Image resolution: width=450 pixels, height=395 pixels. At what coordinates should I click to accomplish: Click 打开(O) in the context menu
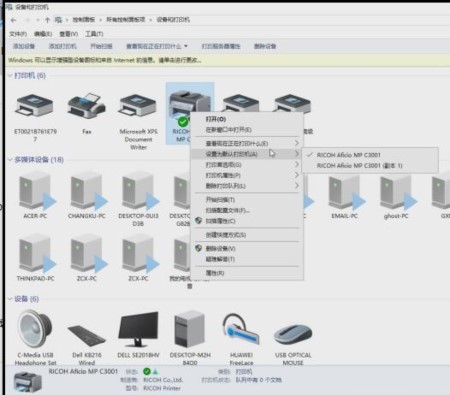click(x=216, y=119)
